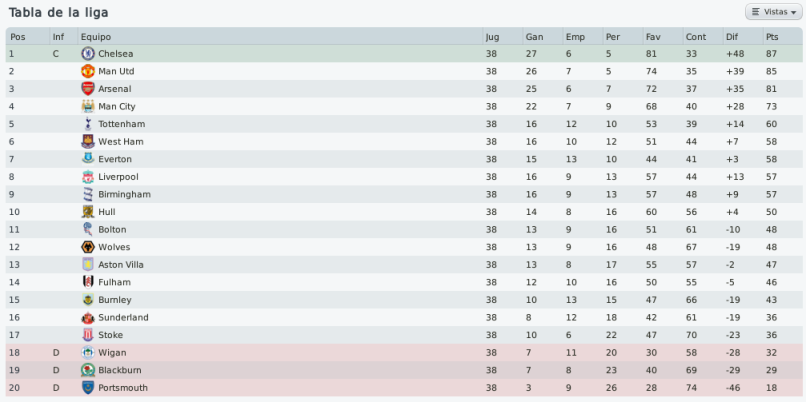The image size is (806, 402).
Task: Click the Aston Villa team name
Action: 121,265
